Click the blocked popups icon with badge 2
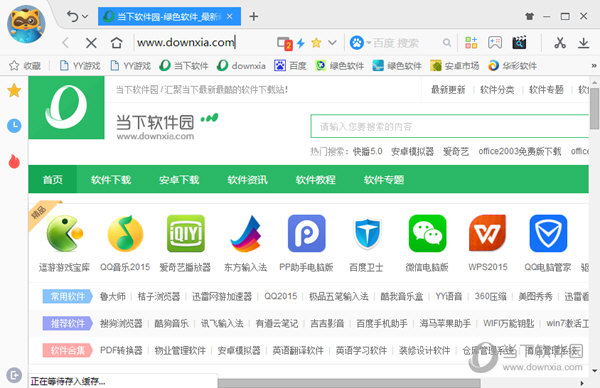Image resolution: width=600 pixels, height=388 pixels. [x=285, y=43]
